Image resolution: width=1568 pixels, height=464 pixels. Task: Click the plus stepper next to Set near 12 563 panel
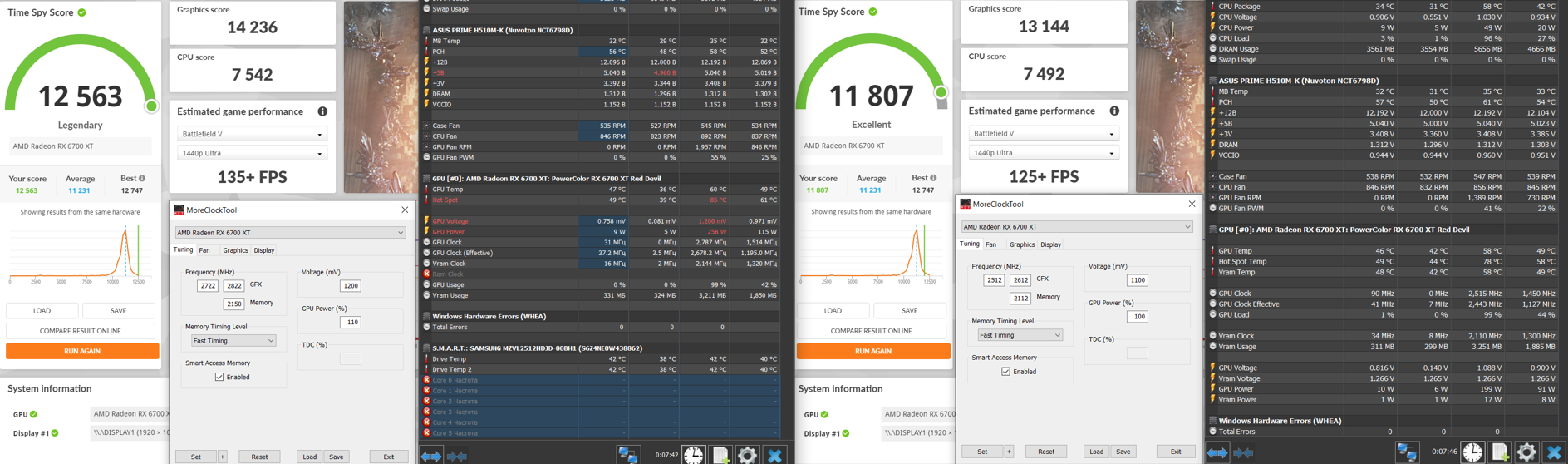222,457
